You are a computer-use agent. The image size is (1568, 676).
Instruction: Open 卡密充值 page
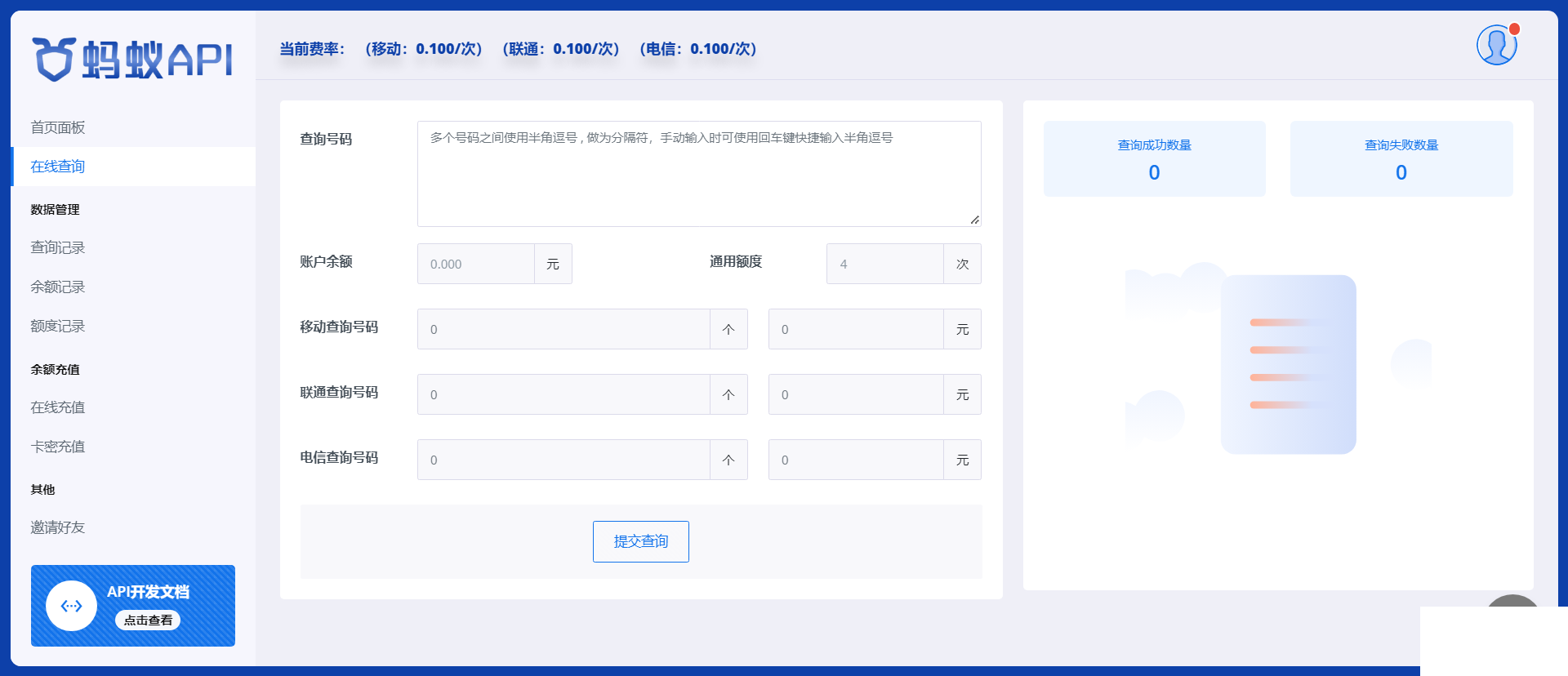(58, 446)
